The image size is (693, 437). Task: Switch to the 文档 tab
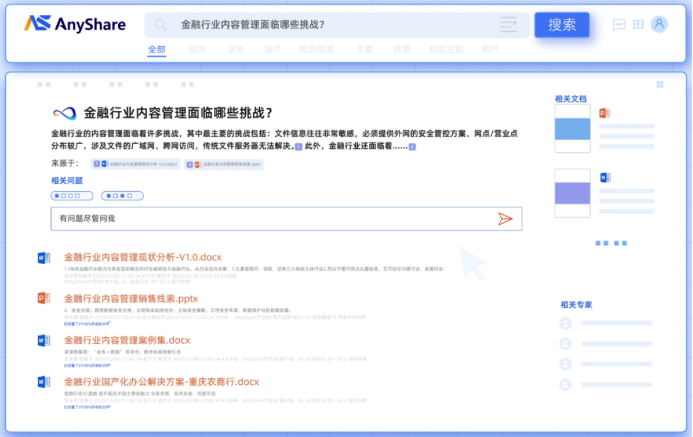coord(236,49)
